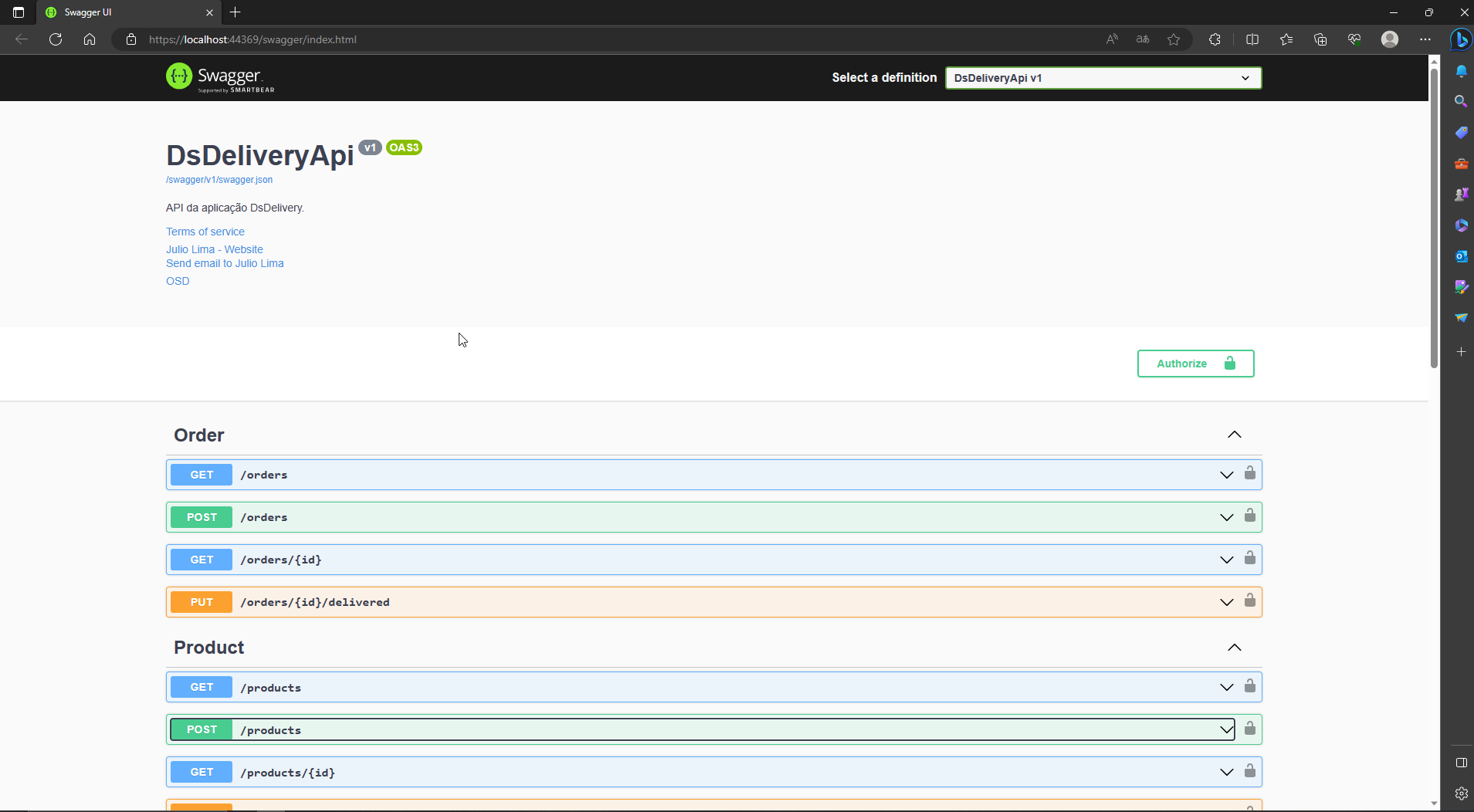Open a new browser tab
Image resolution: width=1474 pixels, height=812 pixels.
(236, 12)
